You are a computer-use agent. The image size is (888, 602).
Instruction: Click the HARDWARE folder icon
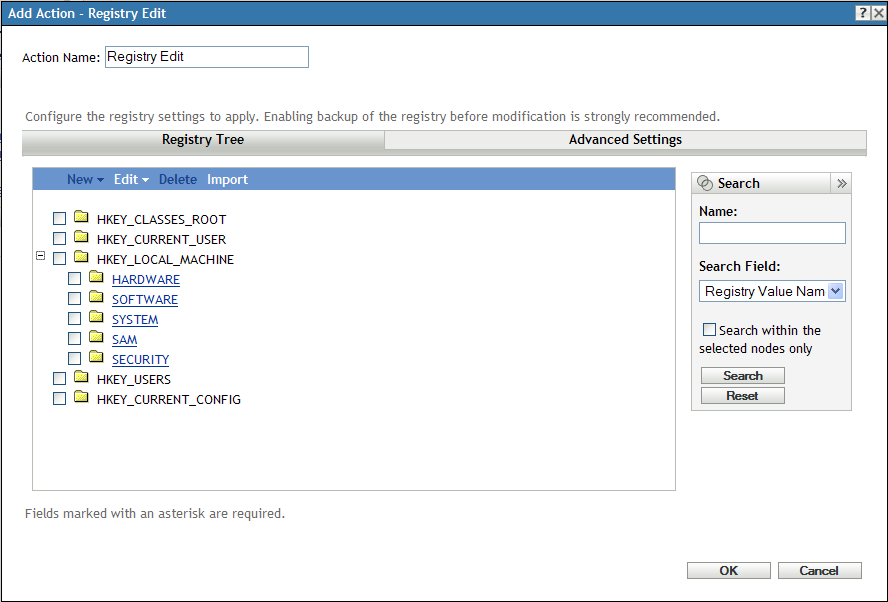[97, 277]
